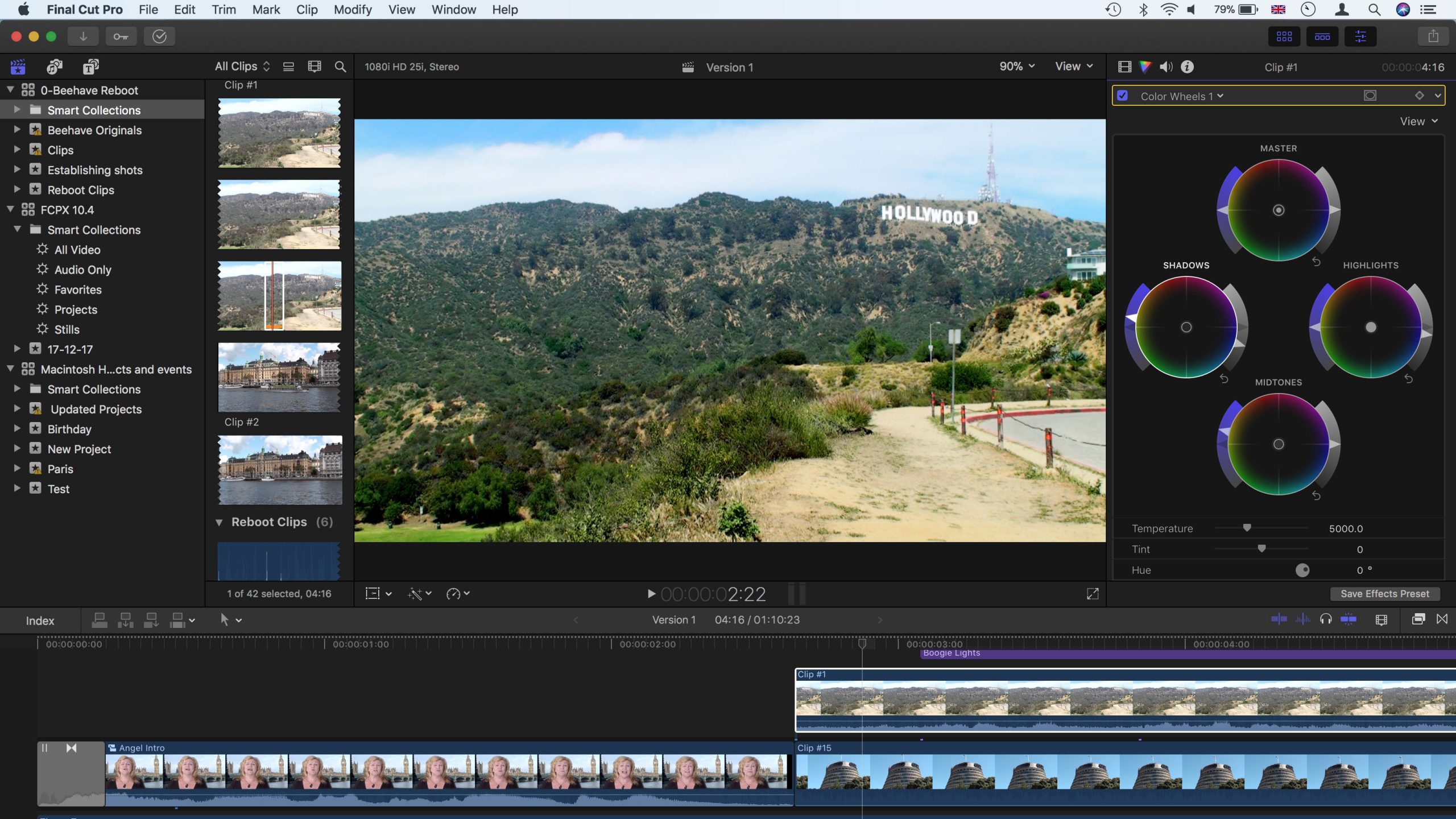Toggle the index panel icon
1456x819 pixels.
point(40,620)
